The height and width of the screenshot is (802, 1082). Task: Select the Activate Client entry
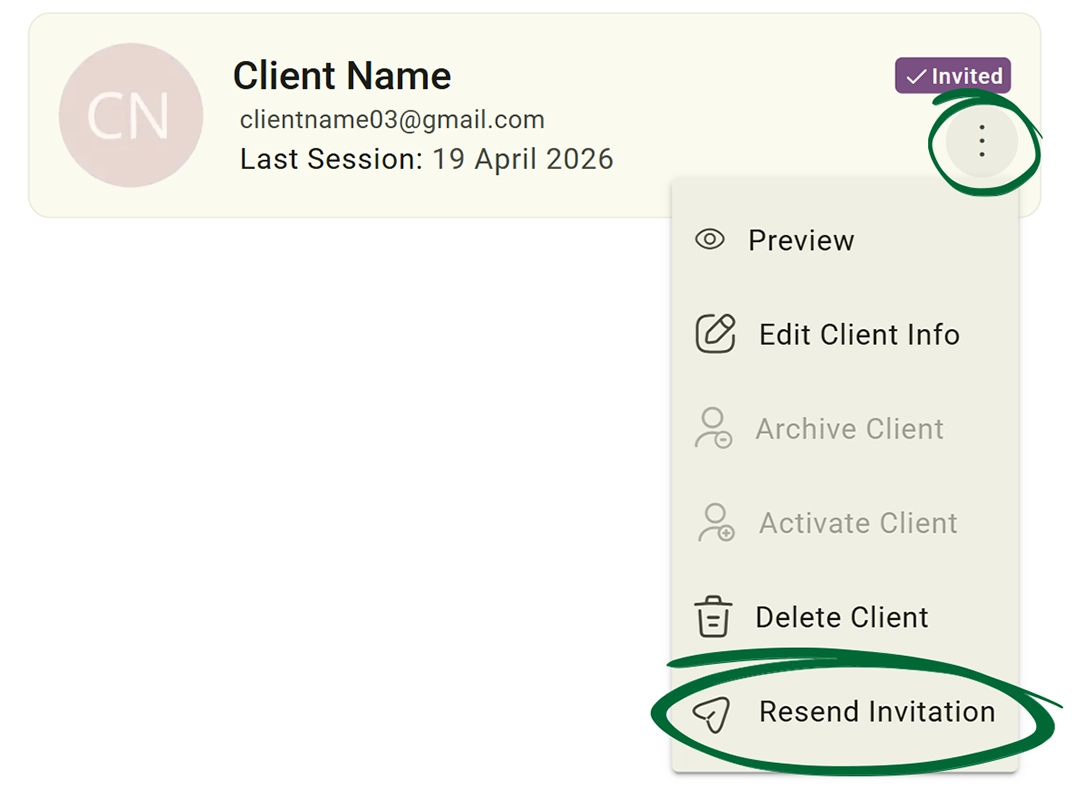(x=845, y=522)
